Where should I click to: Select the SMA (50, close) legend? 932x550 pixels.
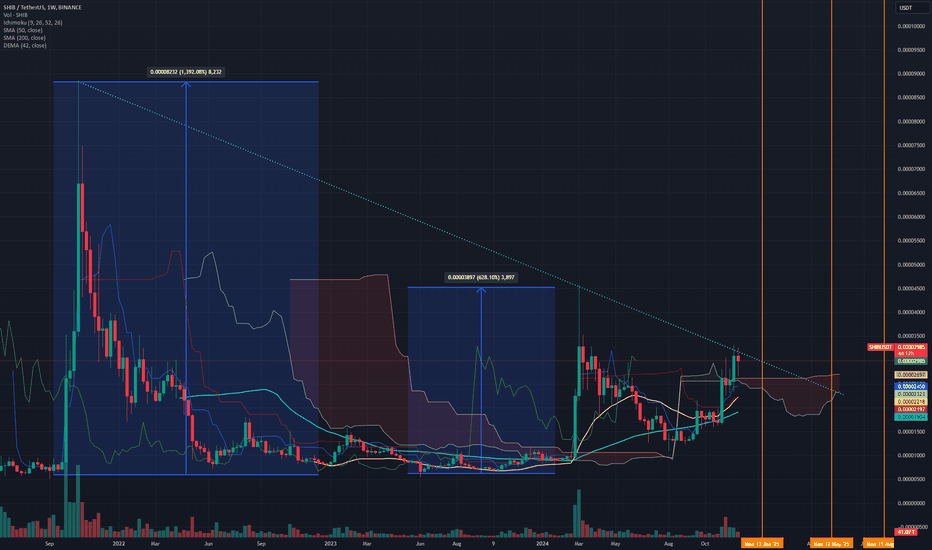(23, 30)
